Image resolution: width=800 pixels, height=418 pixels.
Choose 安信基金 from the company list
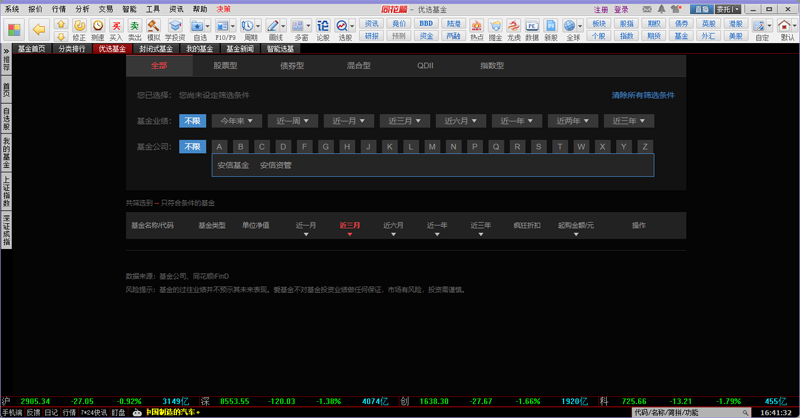point(233,165)
